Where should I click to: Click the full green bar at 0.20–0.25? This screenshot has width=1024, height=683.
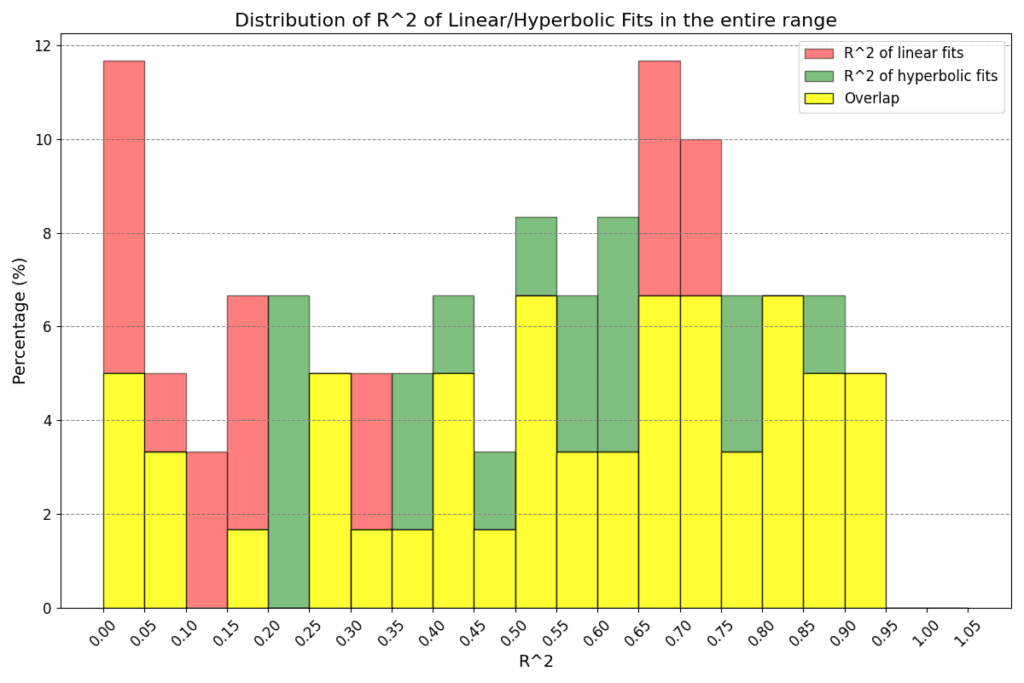[289, 452]
